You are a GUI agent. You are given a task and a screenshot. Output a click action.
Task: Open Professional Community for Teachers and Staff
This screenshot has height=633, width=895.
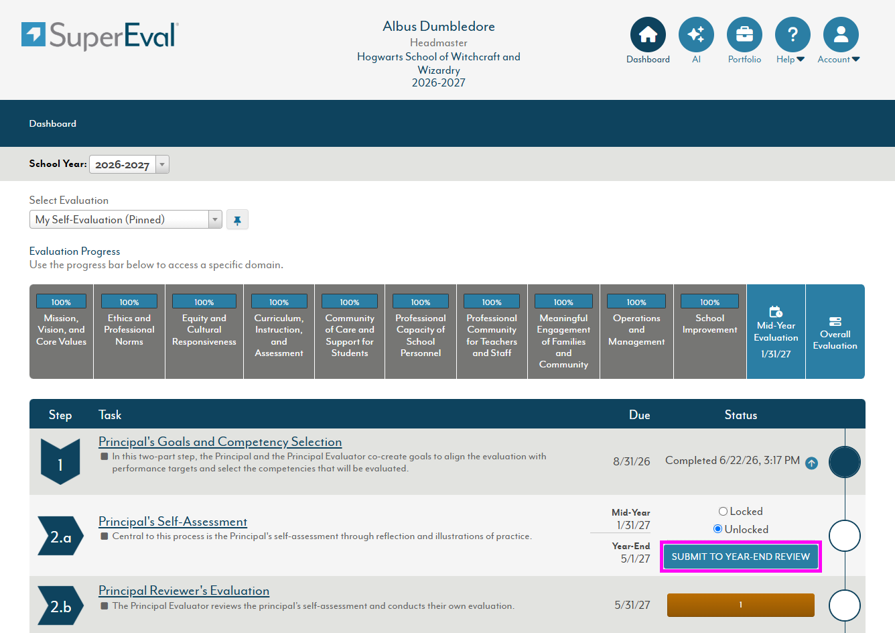click(492, 332)
